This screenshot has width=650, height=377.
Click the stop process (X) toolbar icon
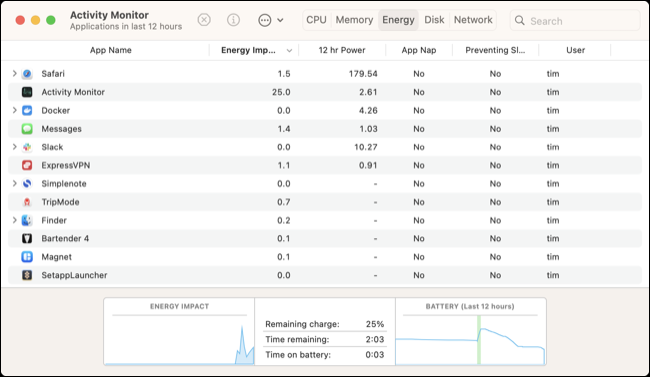(x=204, y=20)
